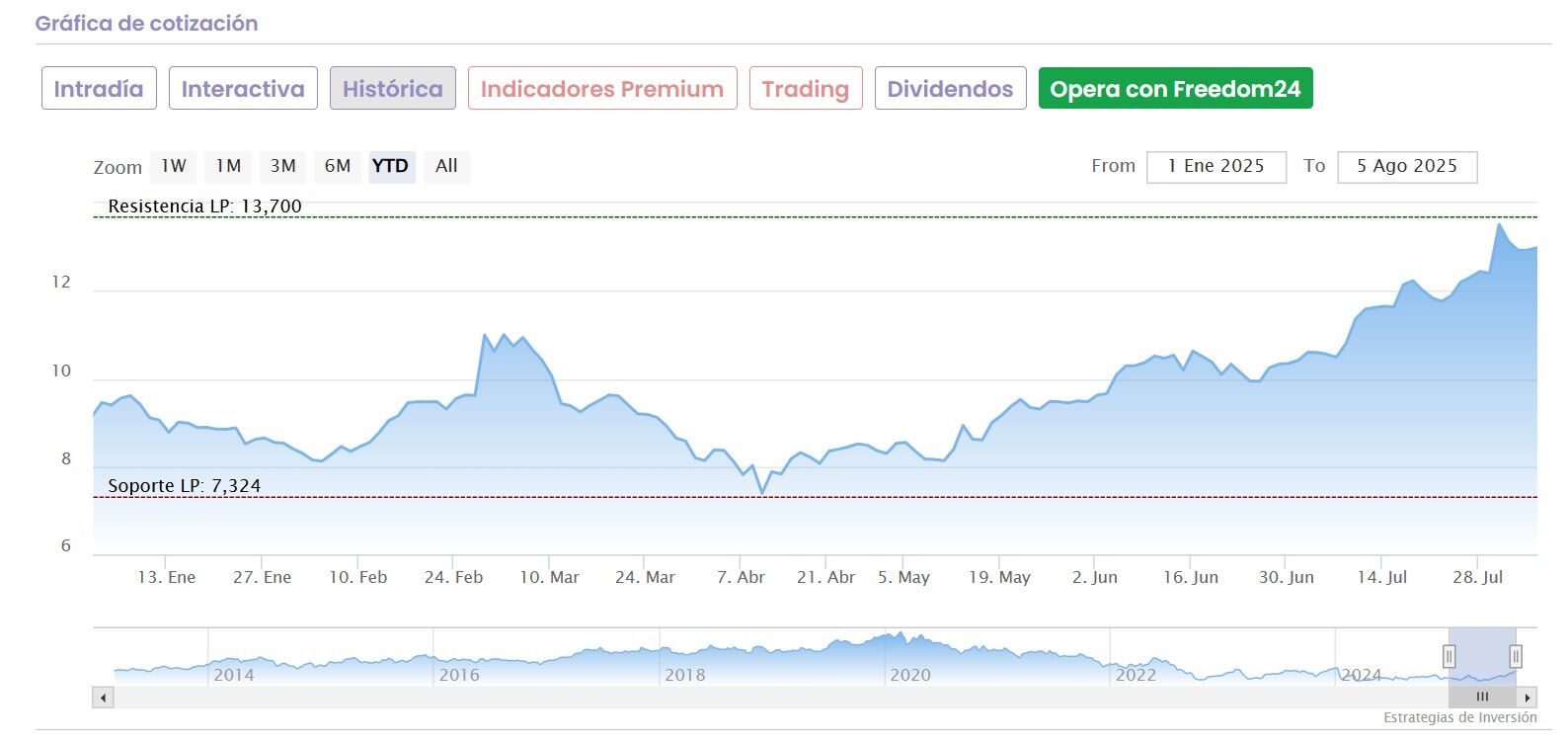Click the left range handle in navigator
The height and width of the screenshot is (743, 1568).
[1449, 656]
